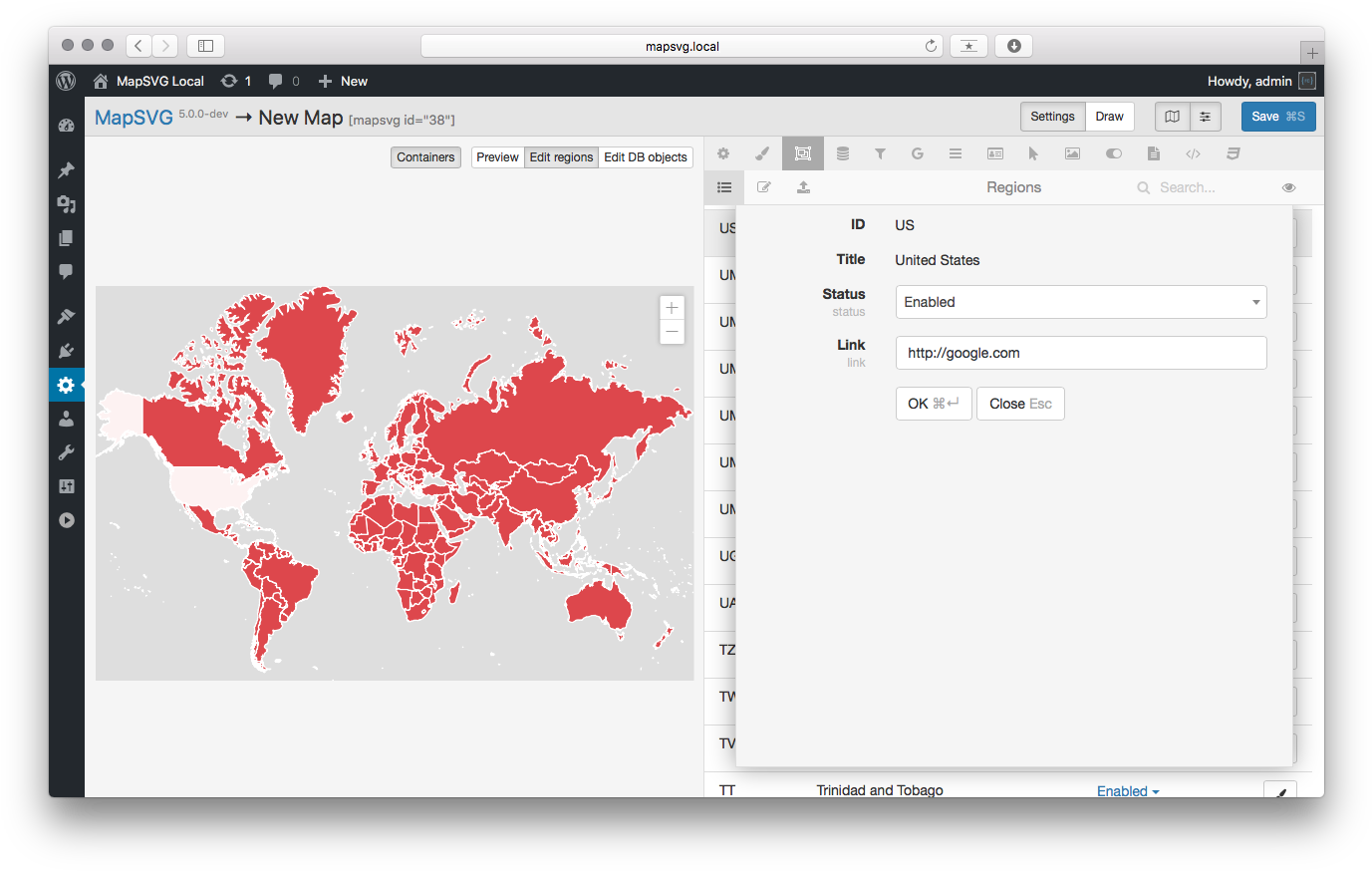
Task: Open the CSS3 editor icon
Action: click(1233, 153)
